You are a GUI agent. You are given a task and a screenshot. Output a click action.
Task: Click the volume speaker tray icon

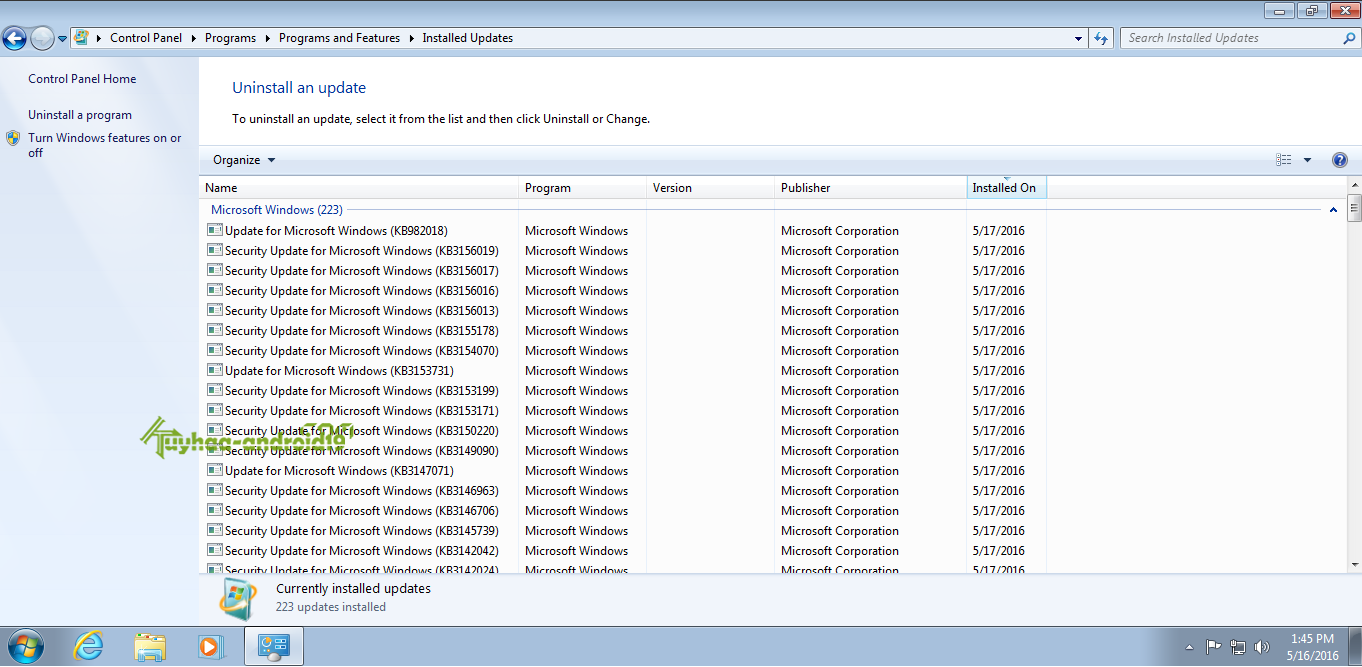(1262, 647)
